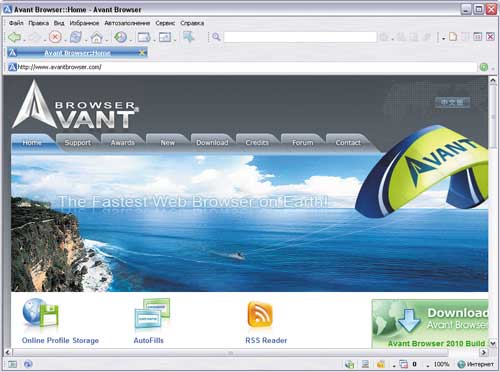
Task: Open the Вид menu
Action: (x=59, y=23)
